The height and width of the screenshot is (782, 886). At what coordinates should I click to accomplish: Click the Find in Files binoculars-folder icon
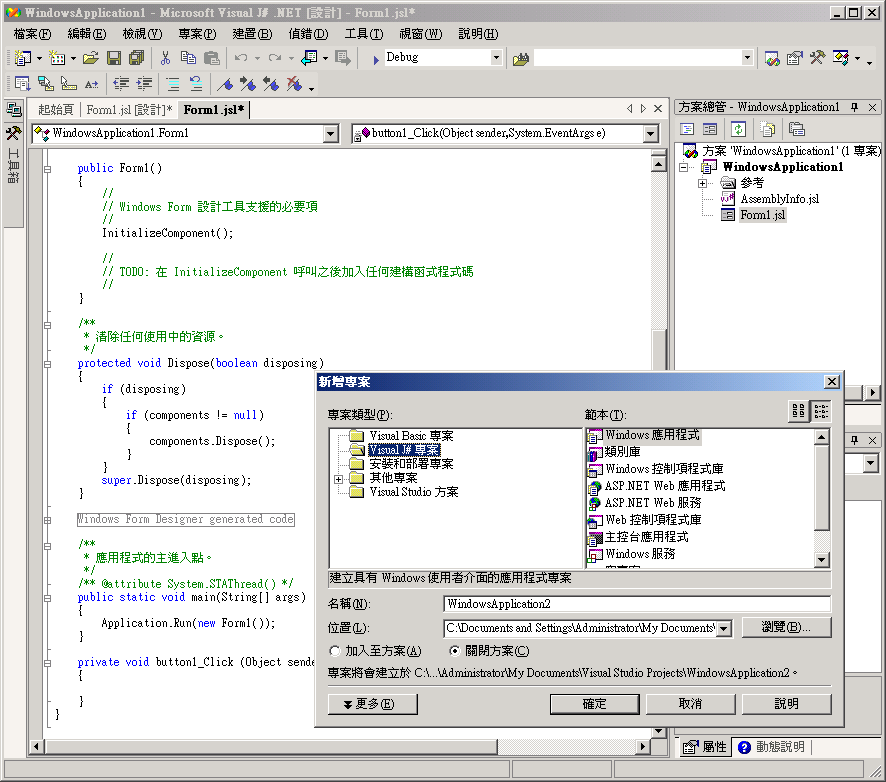click(x=520, y=58)
